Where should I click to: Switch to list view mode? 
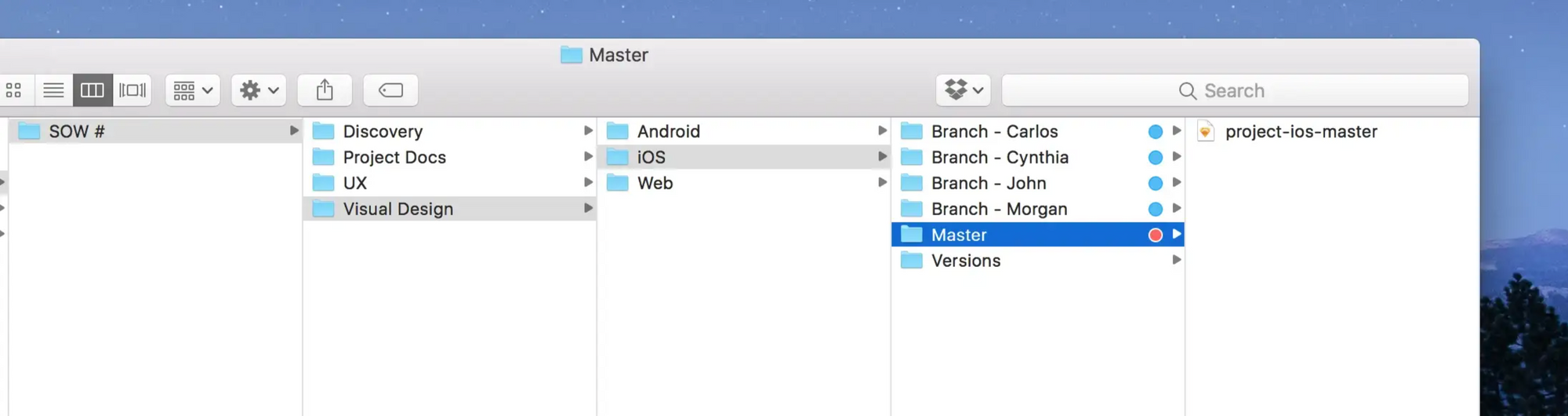(53, 90)
